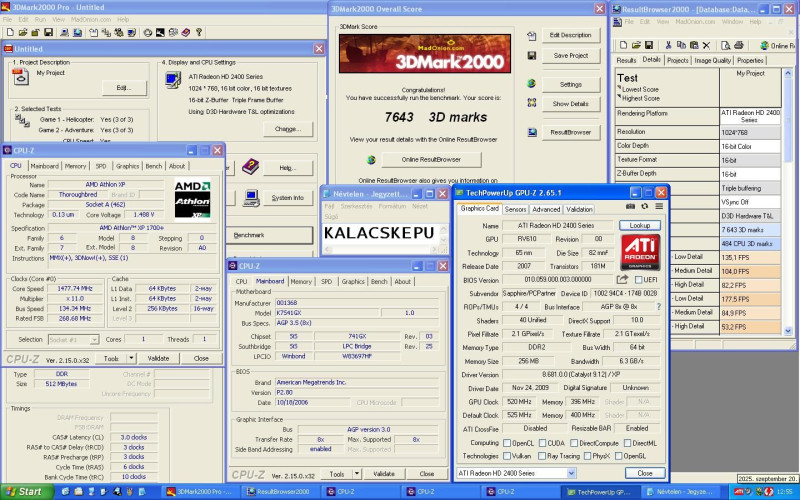The width and height of the screenshot is (800, 500).
Task: Switch to Image Quality tab in ResultBrowser2000
Action: [712, 60]
